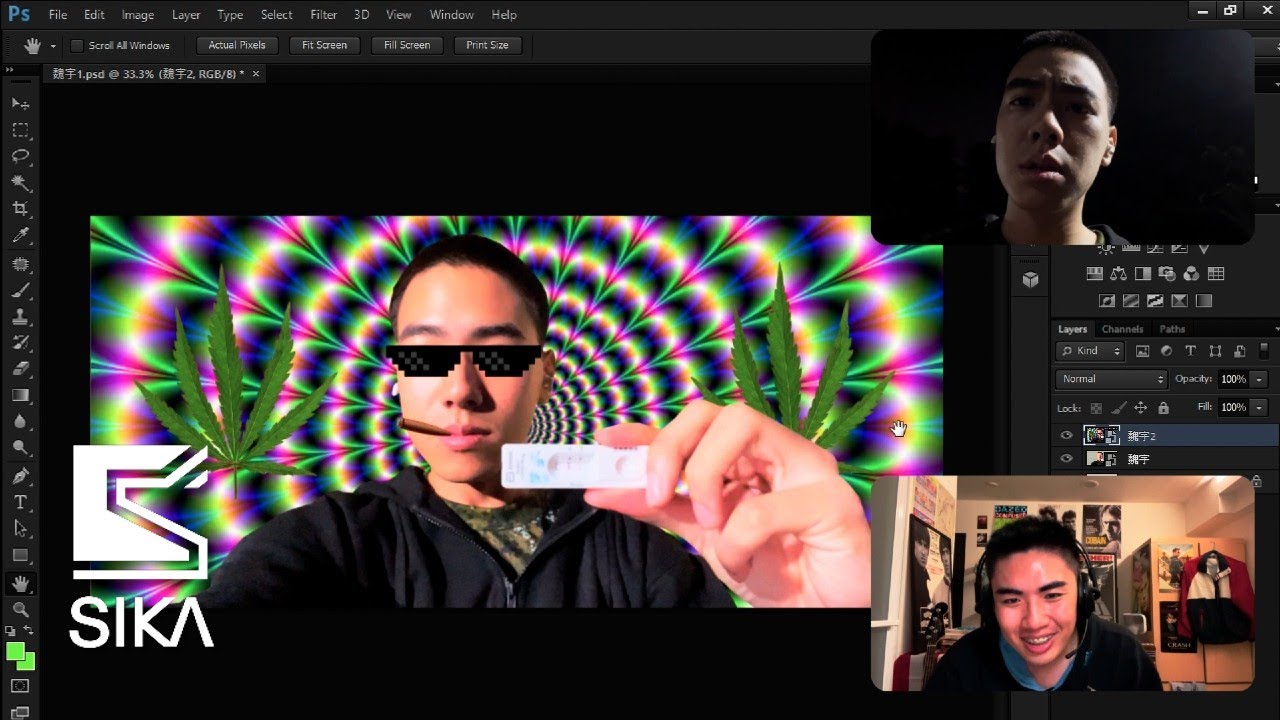1280x720 pixels.
Task: Lock layer position
Action: click(x=1140, y=408)
